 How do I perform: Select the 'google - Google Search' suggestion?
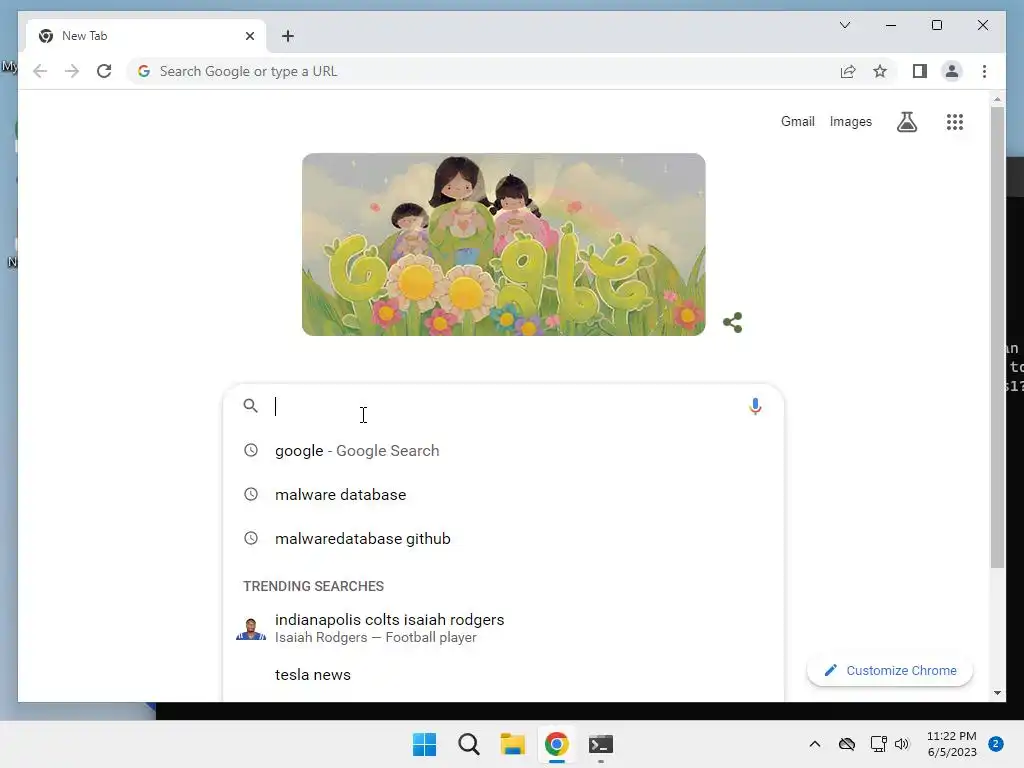click(503, 451)
